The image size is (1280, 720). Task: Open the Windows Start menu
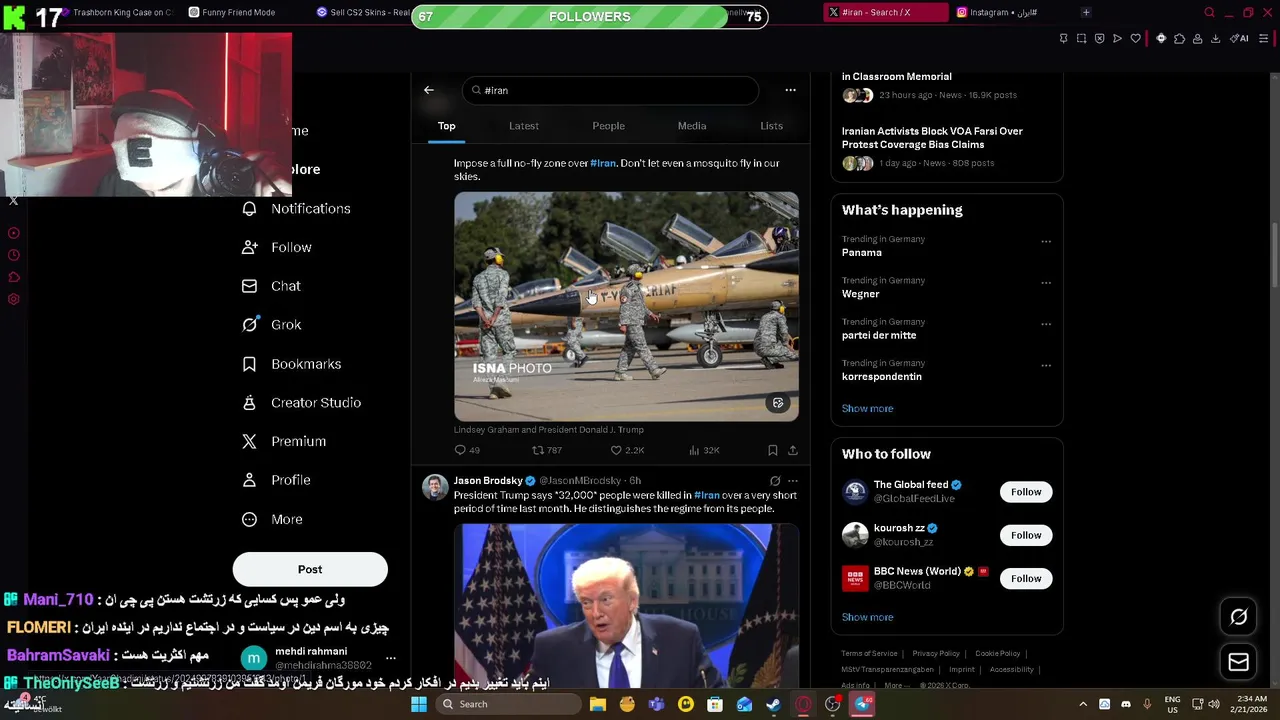coord(419,704)
